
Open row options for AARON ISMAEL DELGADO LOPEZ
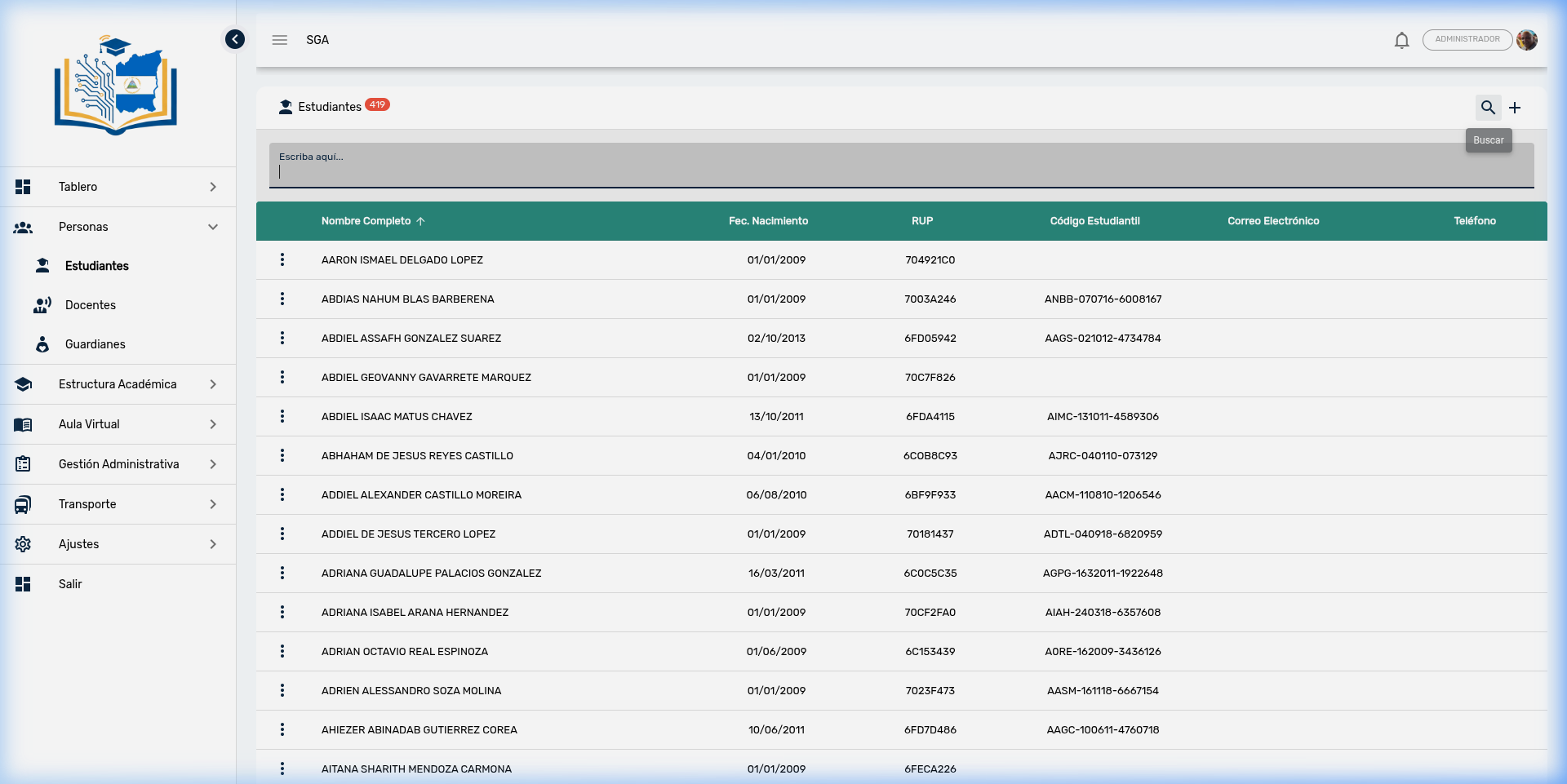[282, 260]
